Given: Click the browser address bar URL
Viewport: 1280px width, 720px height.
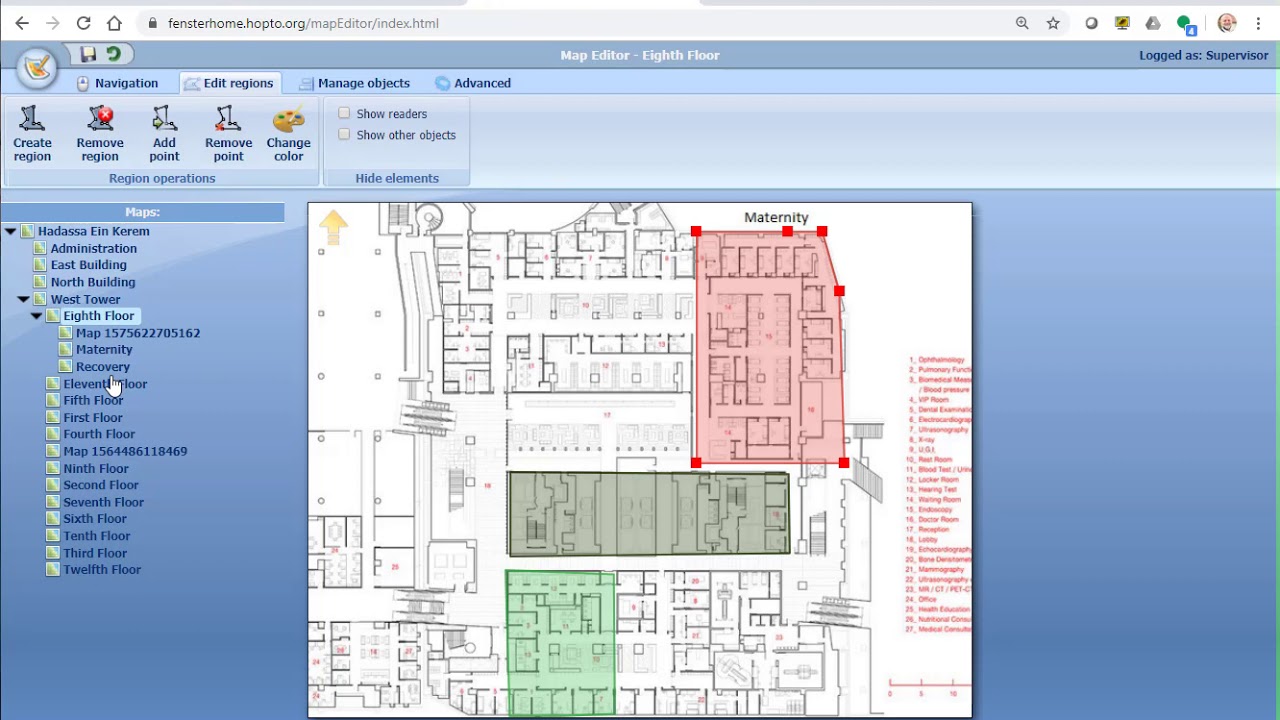Looking at the screenshot, I should click(303, 23).
